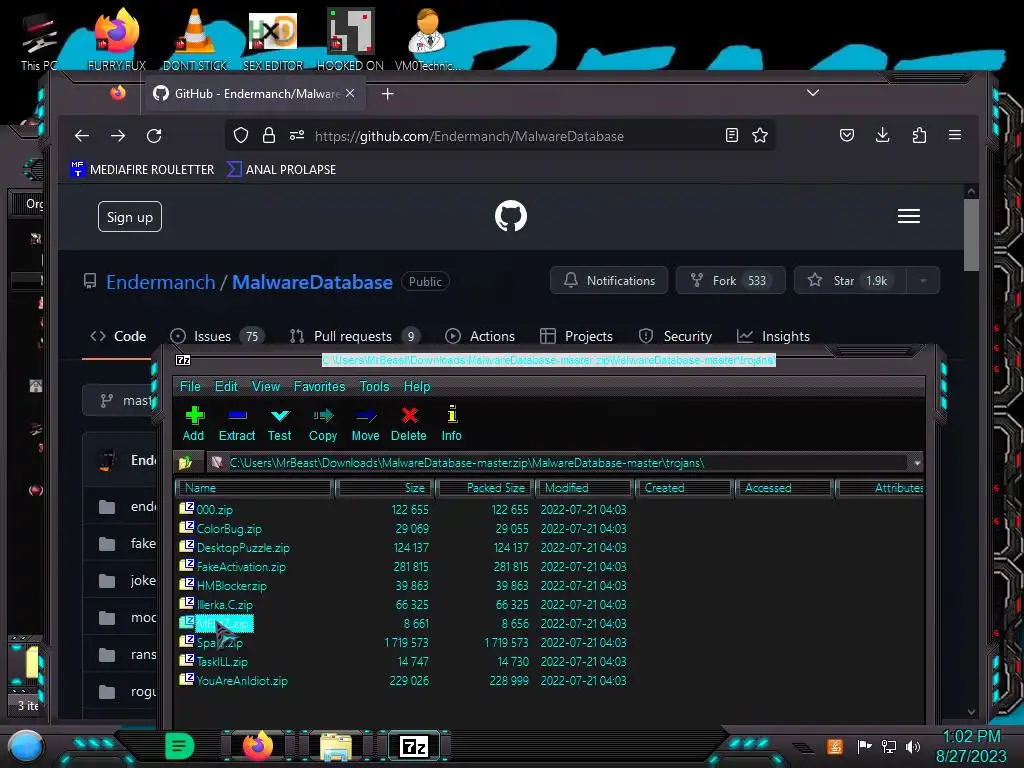Select Illerka.C.zip in the archive list

[x=224, y=604]
